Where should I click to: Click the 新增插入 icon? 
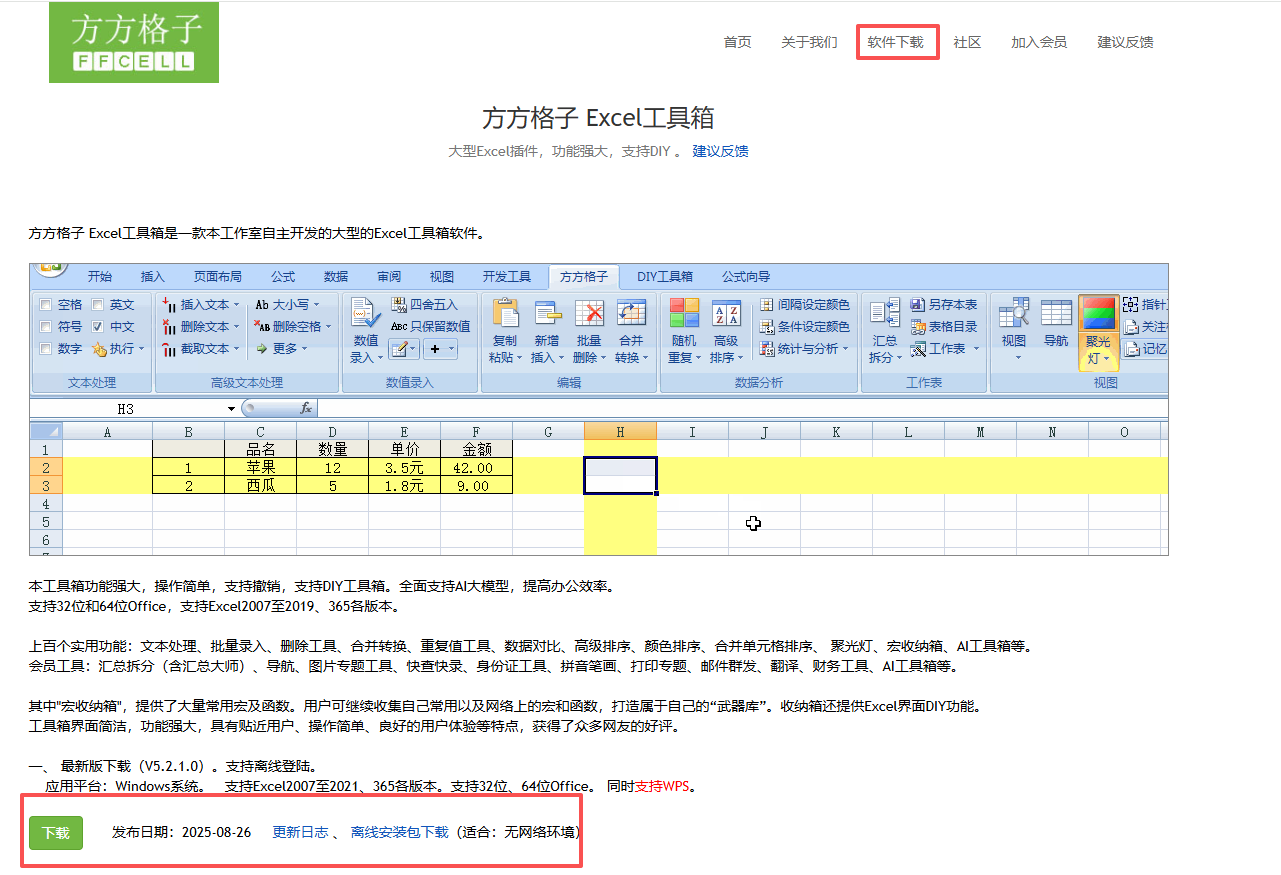[547, 313]
